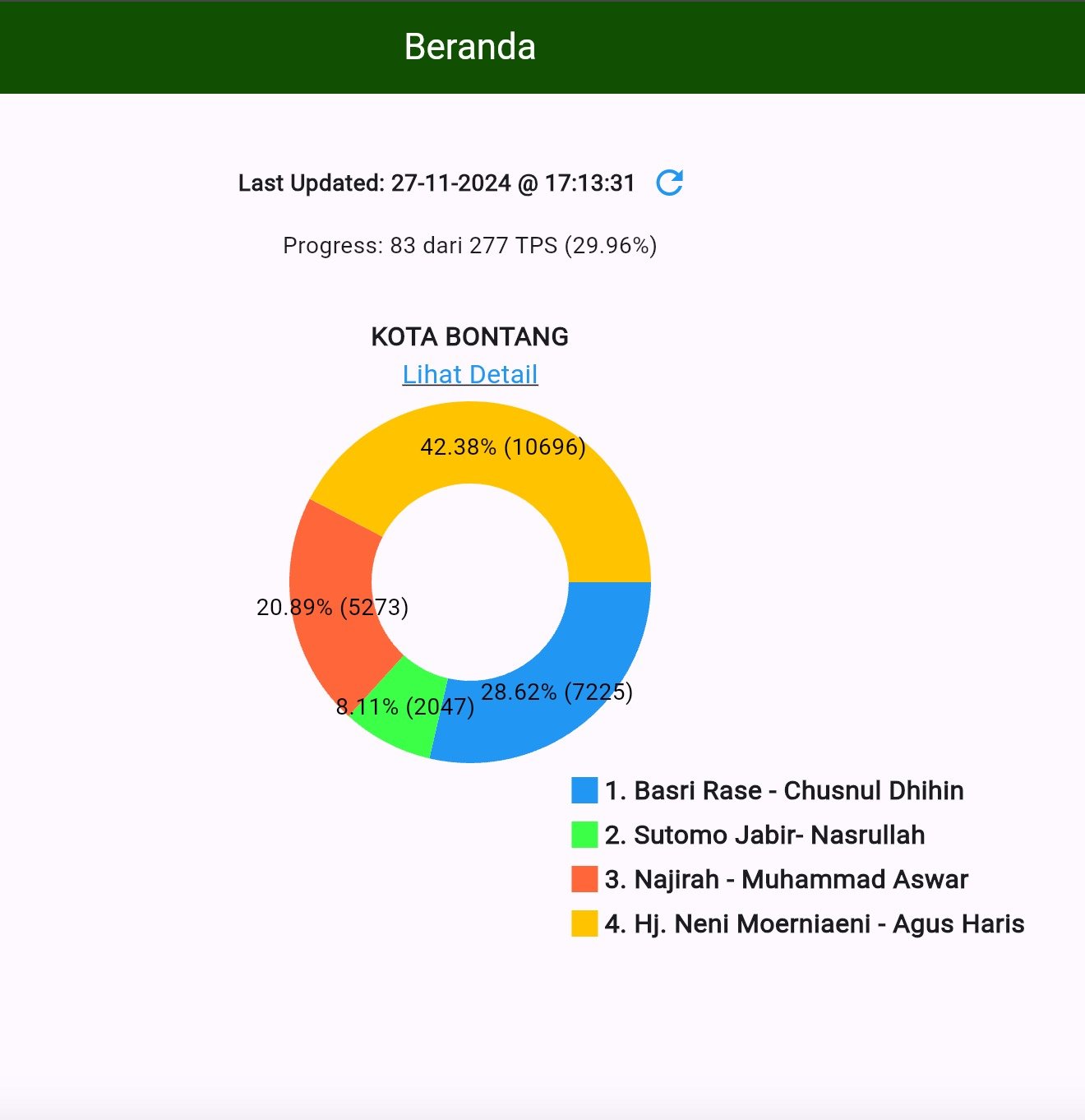The height and width of the screenshot is (1120, 1085).
Task: Click the KOTA BONTANG chart title
Action: (x=470, y=337)
